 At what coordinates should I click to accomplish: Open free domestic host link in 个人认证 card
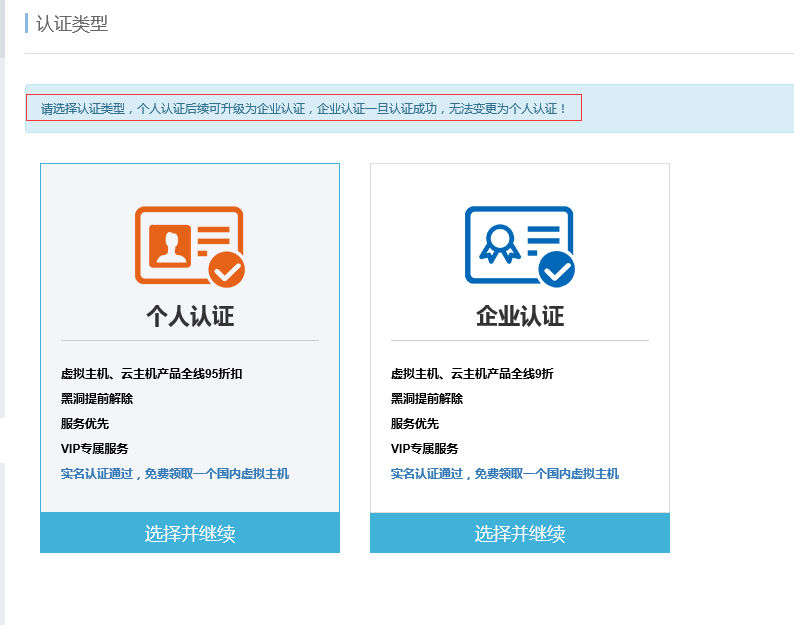point(175,474)
